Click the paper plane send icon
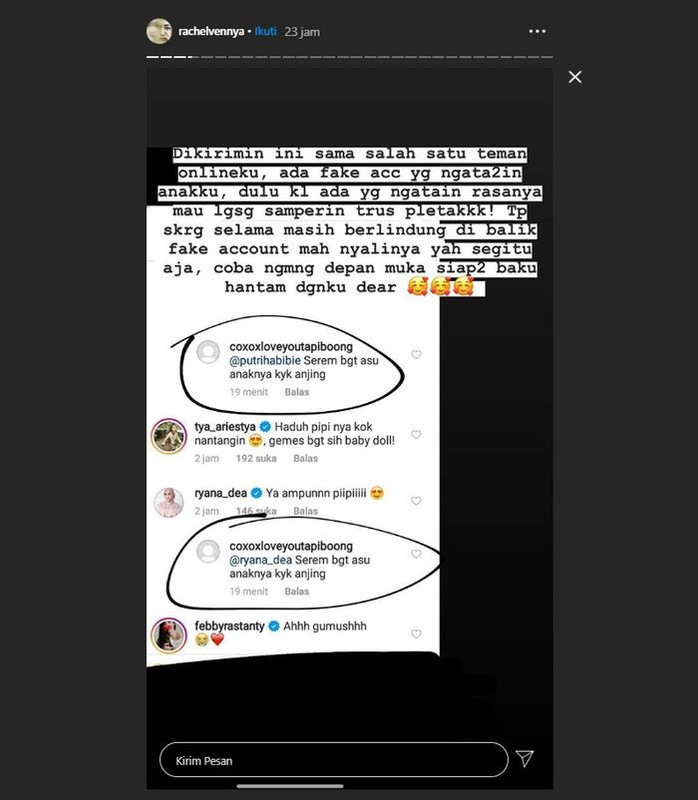This screenshot has height=800, width=698. (525, 758)
